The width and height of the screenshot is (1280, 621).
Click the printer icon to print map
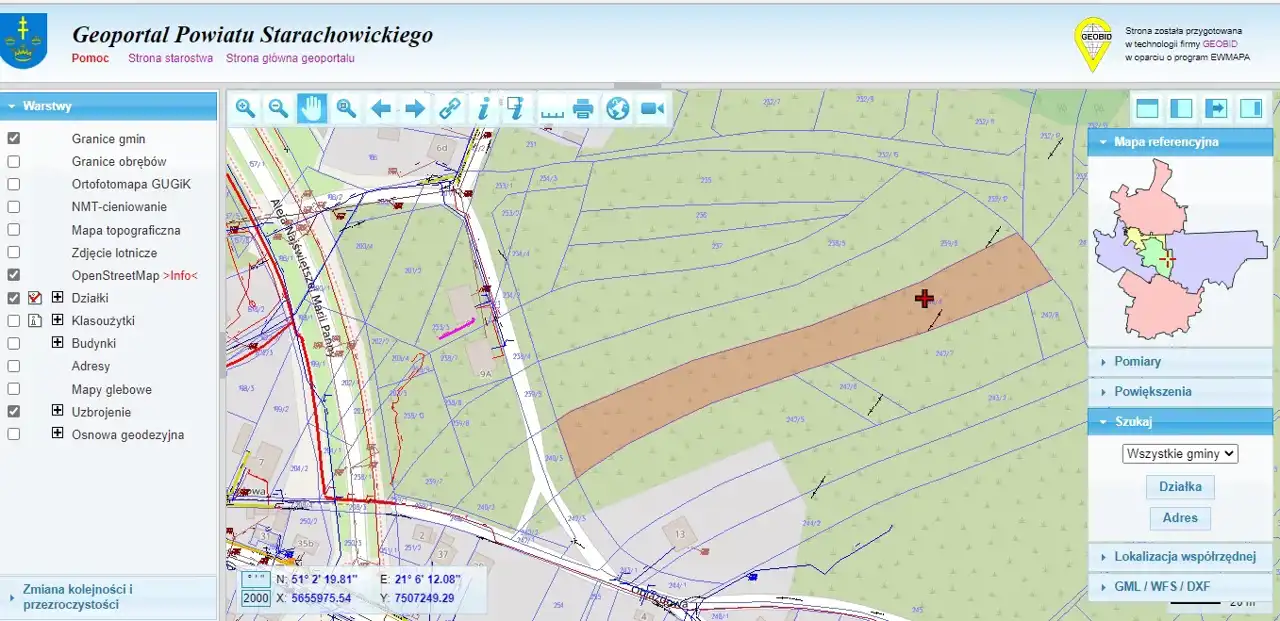point(584,108)
